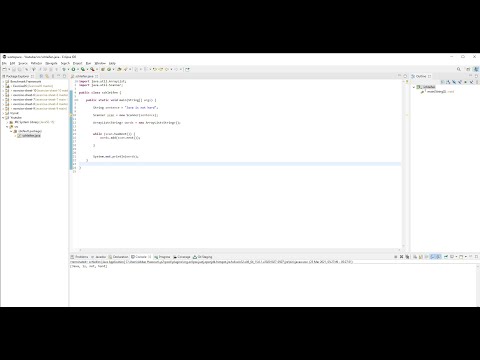480x360 pixels.
Task: Open the Run button dropdown arrow
Action: (78, 69)
